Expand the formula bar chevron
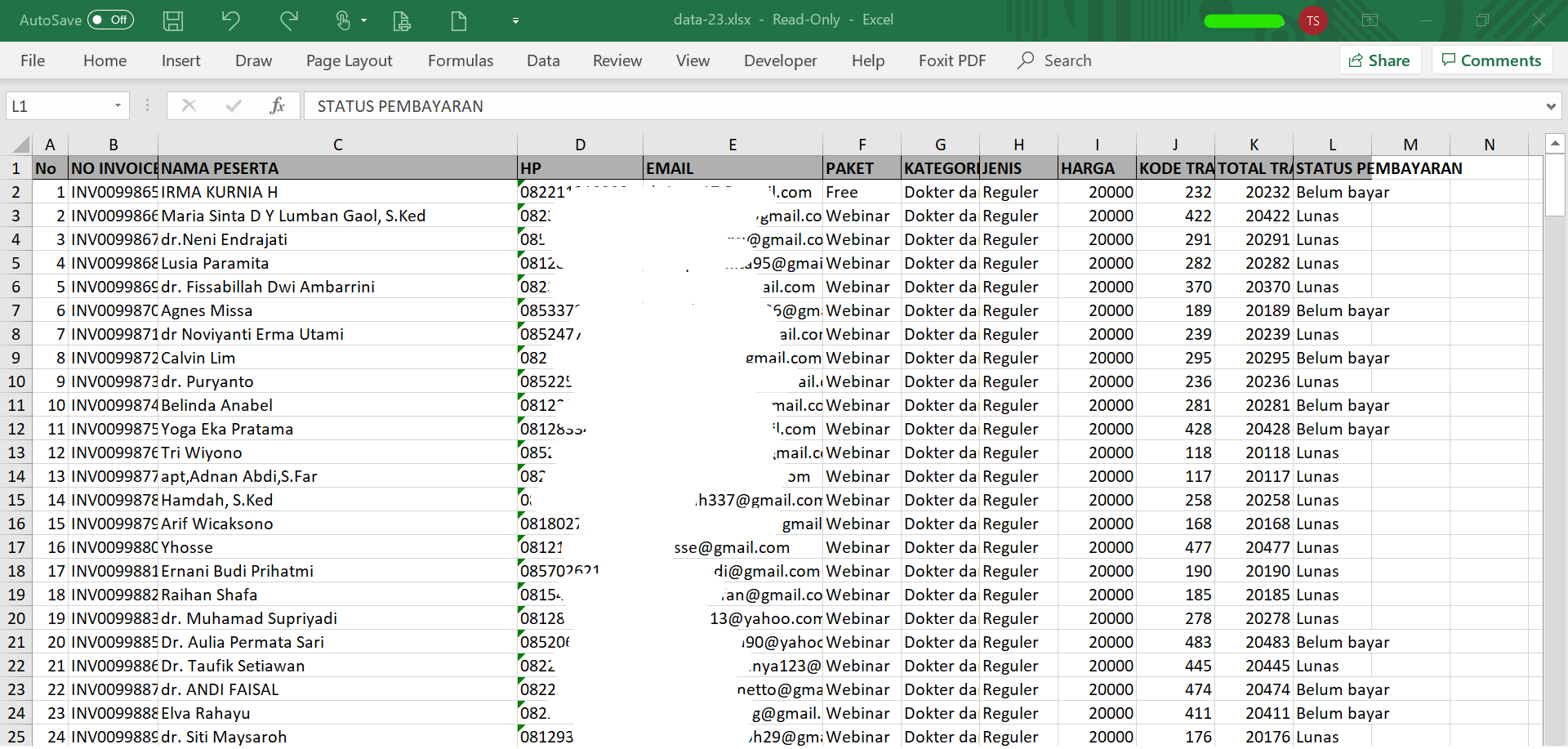This screenshot has height=749, width=1568. (1550, 106)
